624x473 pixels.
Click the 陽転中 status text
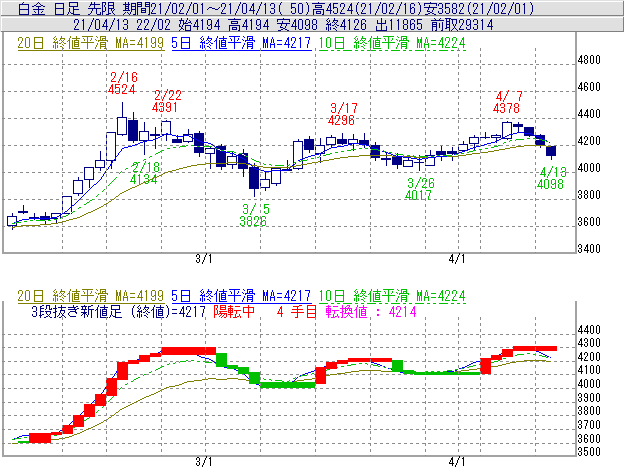coord(234,312)
